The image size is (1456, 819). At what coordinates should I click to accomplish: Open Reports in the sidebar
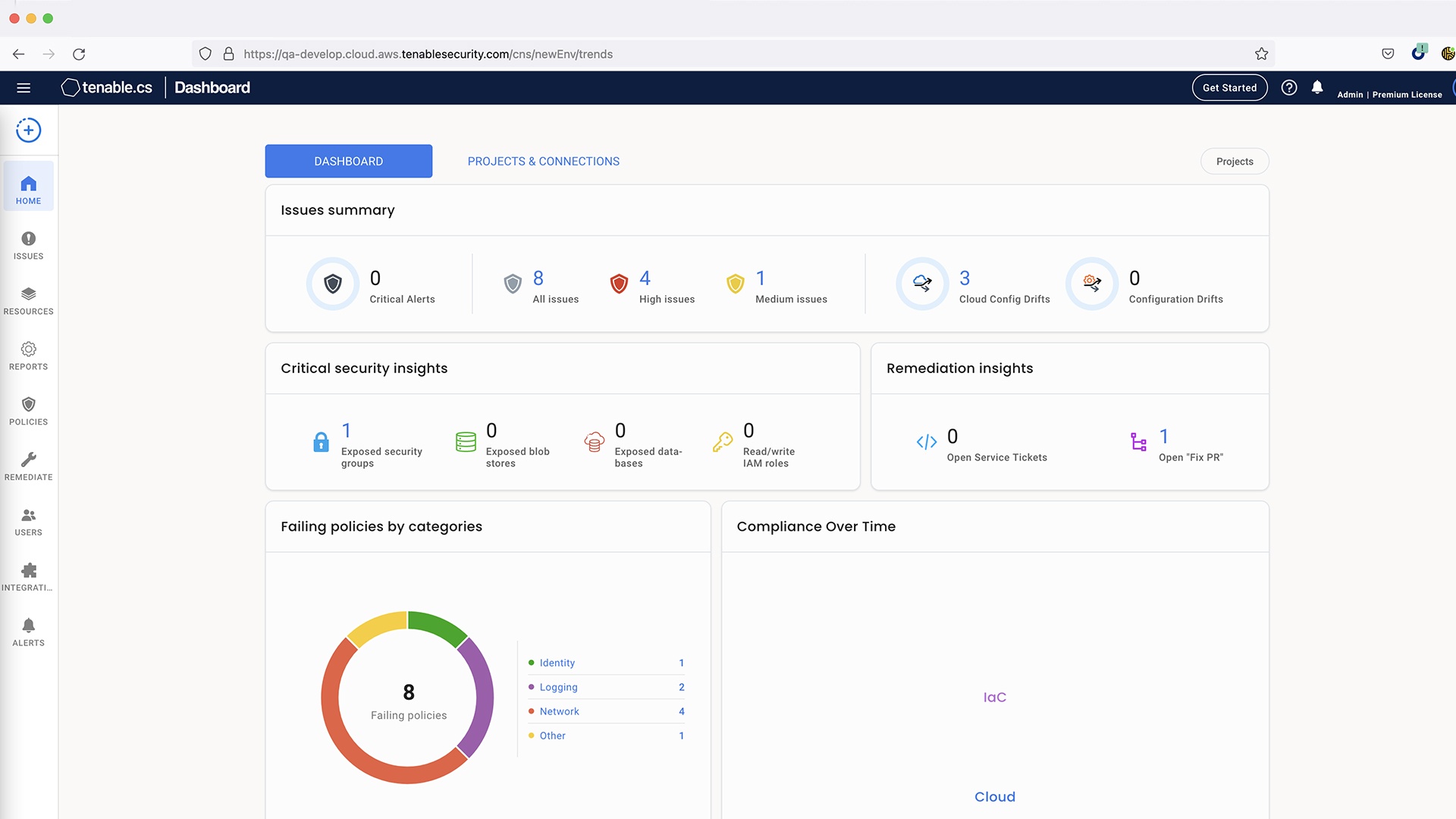pos(29,356)
